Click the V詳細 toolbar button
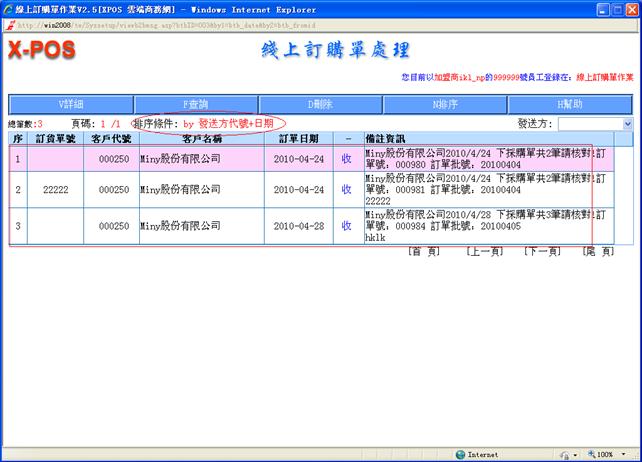The width and height of the screenshot is (642, 462). (x=70, y=104)
